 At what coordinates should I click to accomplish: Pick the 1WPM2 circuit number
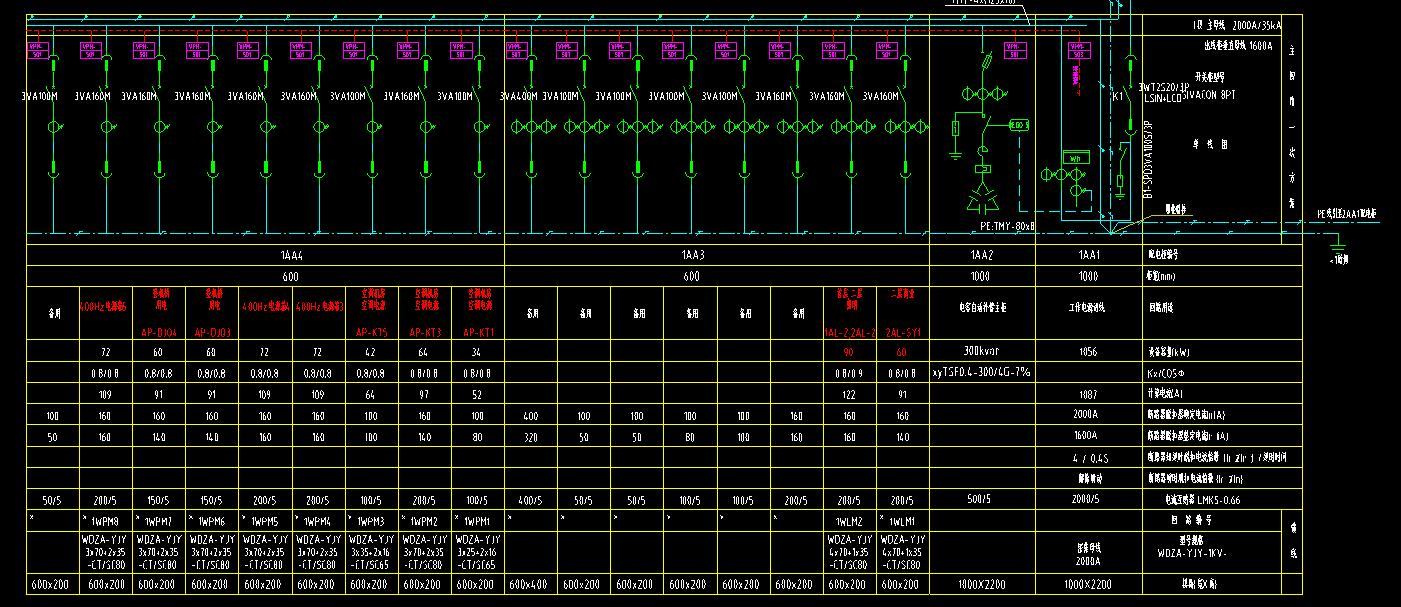click(426, 521)
